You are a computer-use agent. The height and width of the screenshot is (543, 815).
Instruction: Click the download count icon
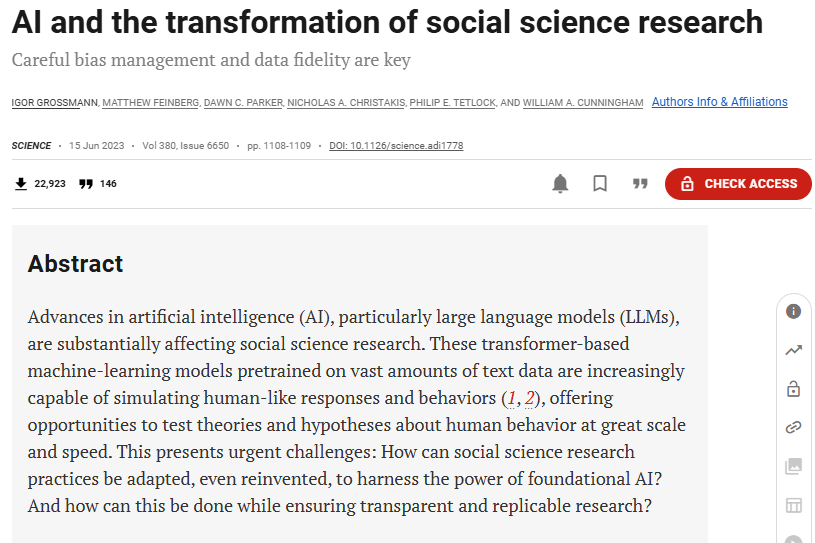20,184
